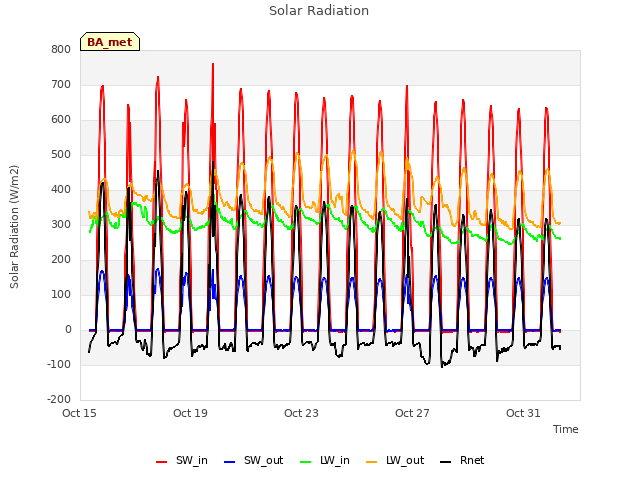Click the red SW_in legend color marker

[x=162, y=462]
